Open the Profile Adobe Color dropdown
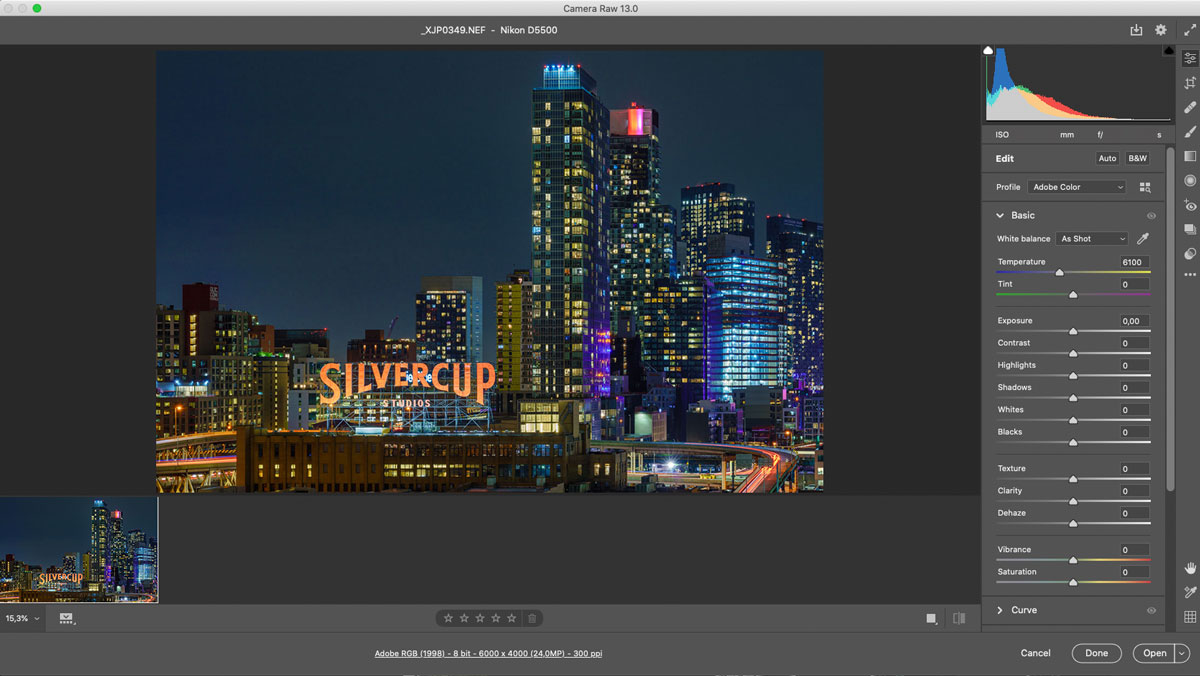 pos(1077,187)
